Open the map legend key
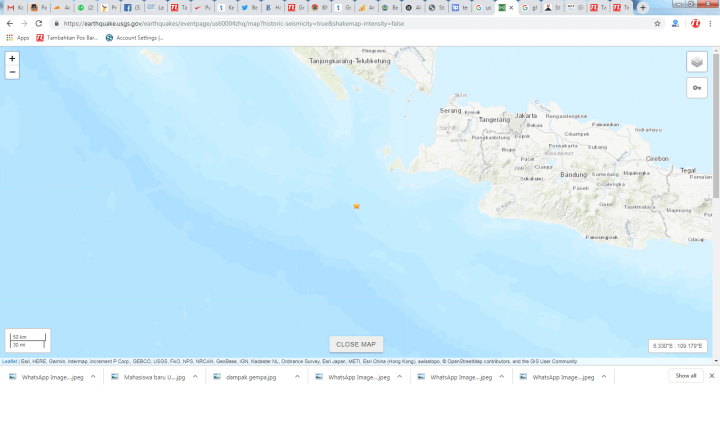 [x=697, y=88]
